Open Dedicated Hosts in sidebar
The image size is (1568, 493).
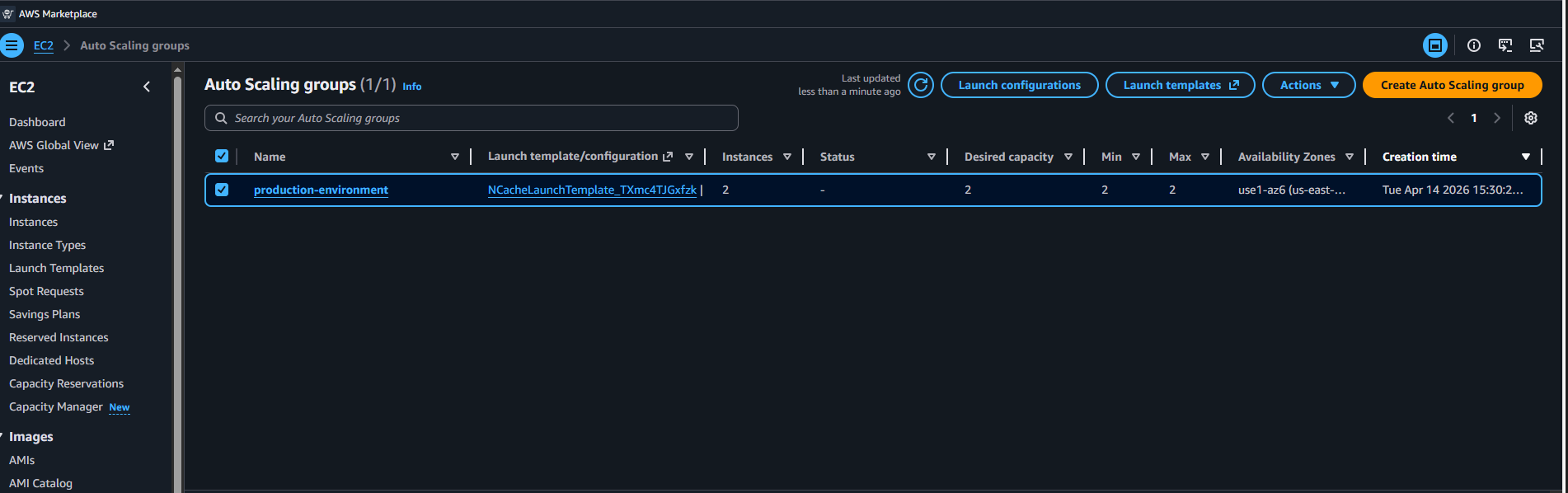tap(51, 360)
